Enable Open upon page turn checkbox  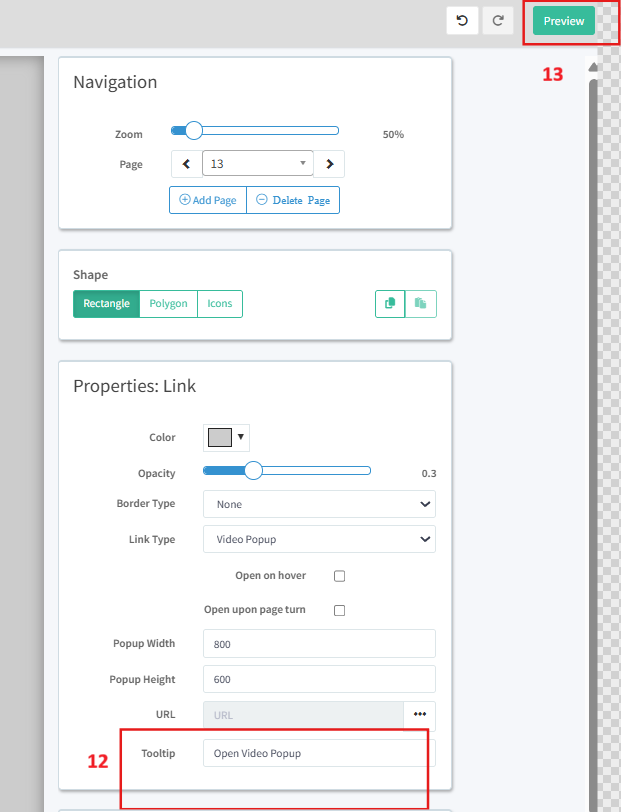pyautogui.click(x=339, y=610)
